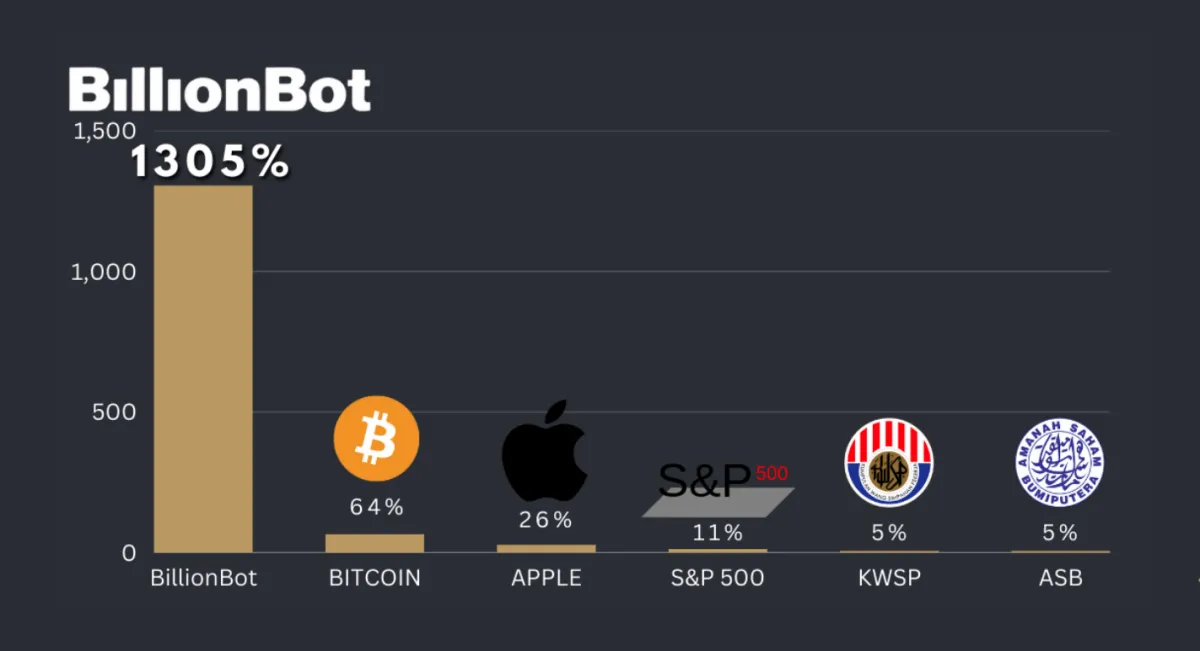The width and height of the screenshot is (1200, 651).
Task: Click the 1305% value label
Action: (210, 163)
